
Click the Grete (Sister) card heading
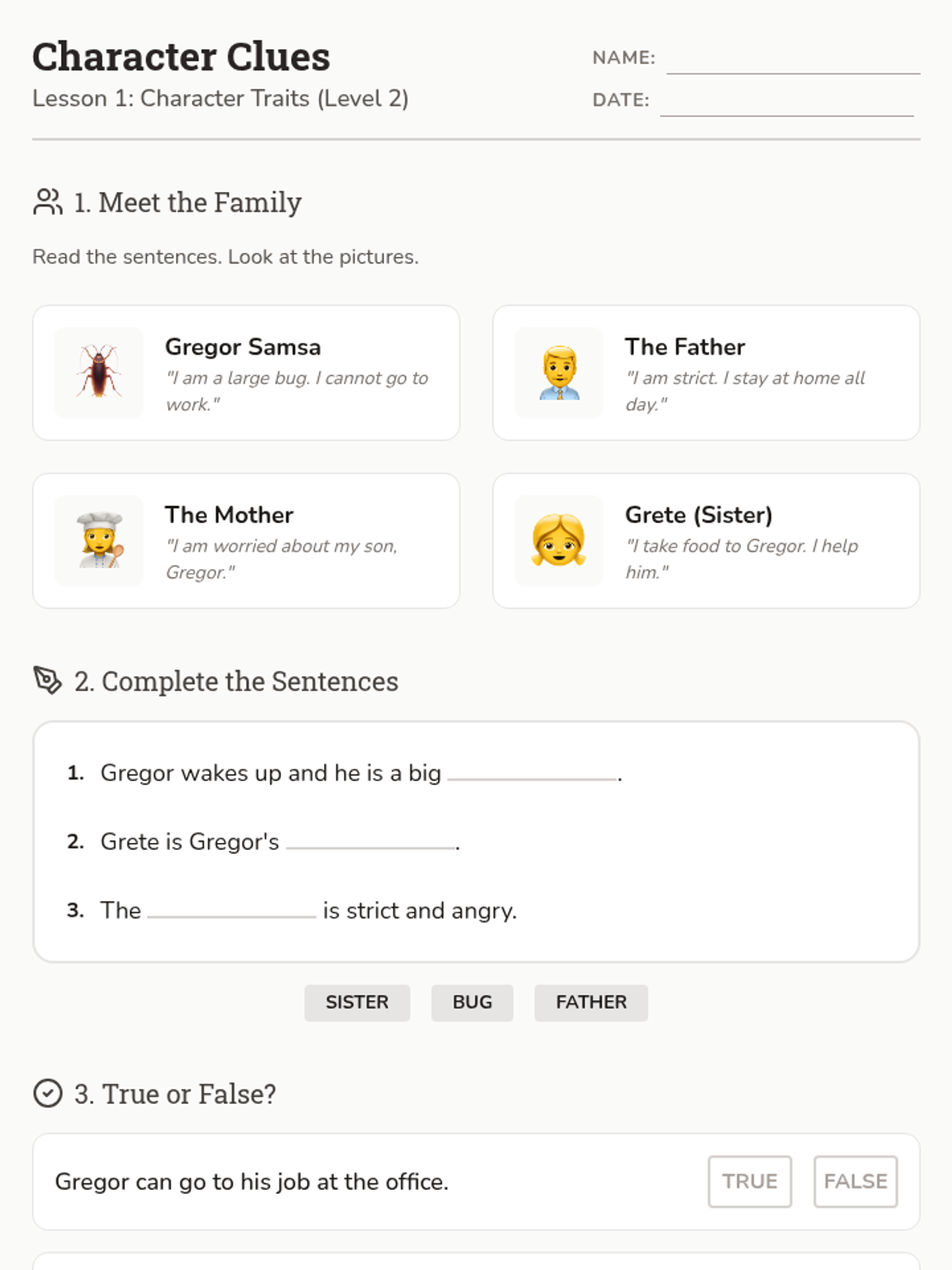[x=698, y=515]
